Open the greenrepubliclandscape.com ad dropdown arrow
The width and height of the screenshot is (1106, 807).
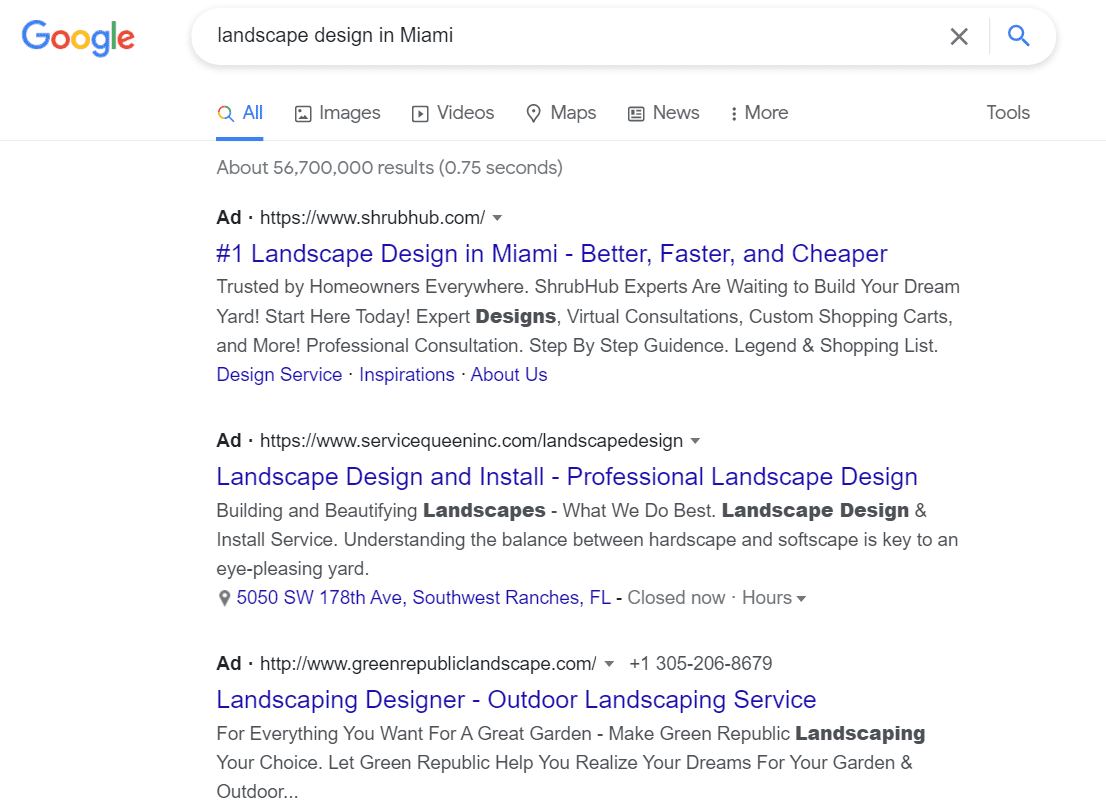pos(609,663)
